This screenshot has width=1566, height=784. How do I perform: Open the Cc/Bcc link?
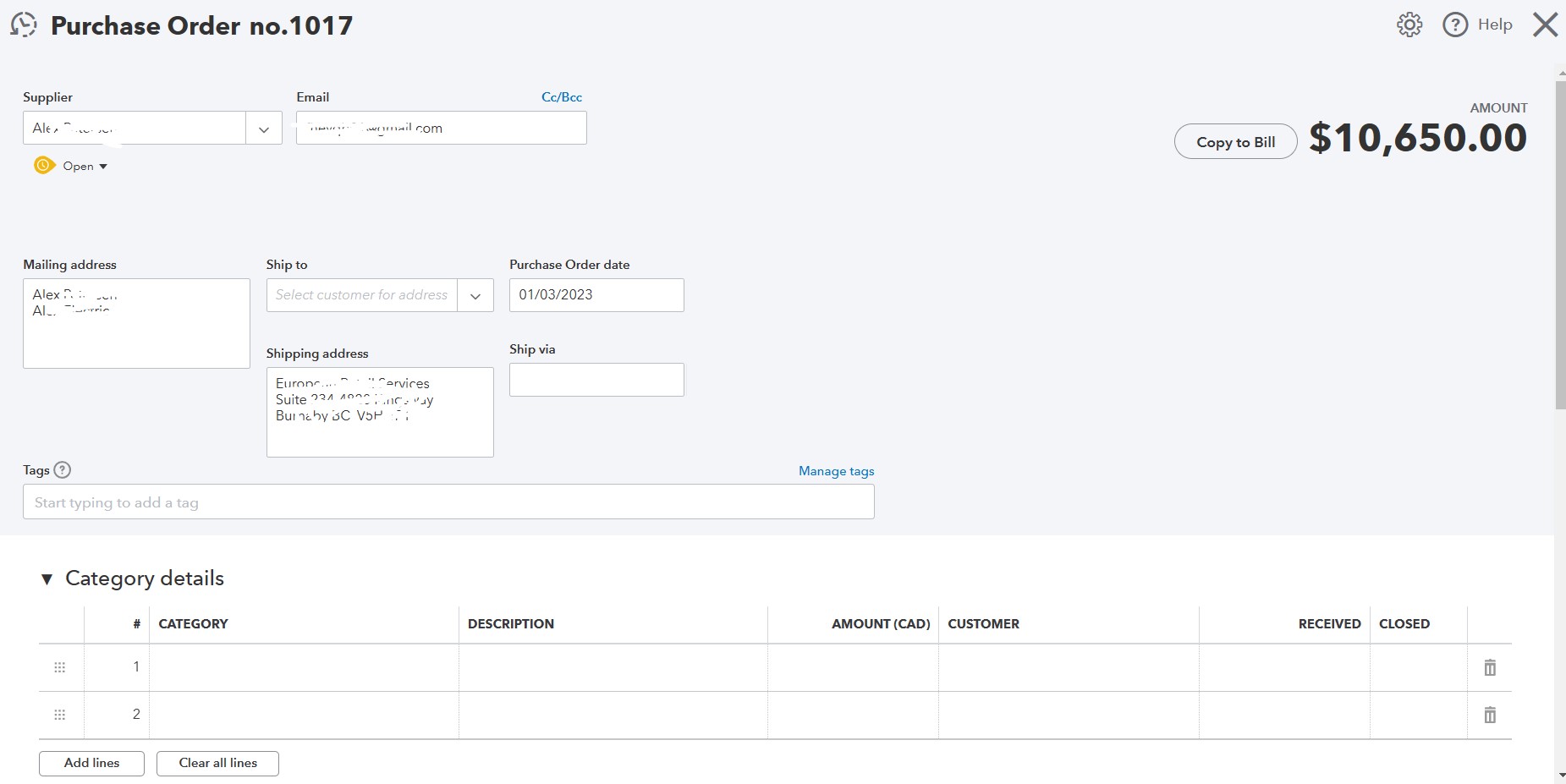(562, 97)
